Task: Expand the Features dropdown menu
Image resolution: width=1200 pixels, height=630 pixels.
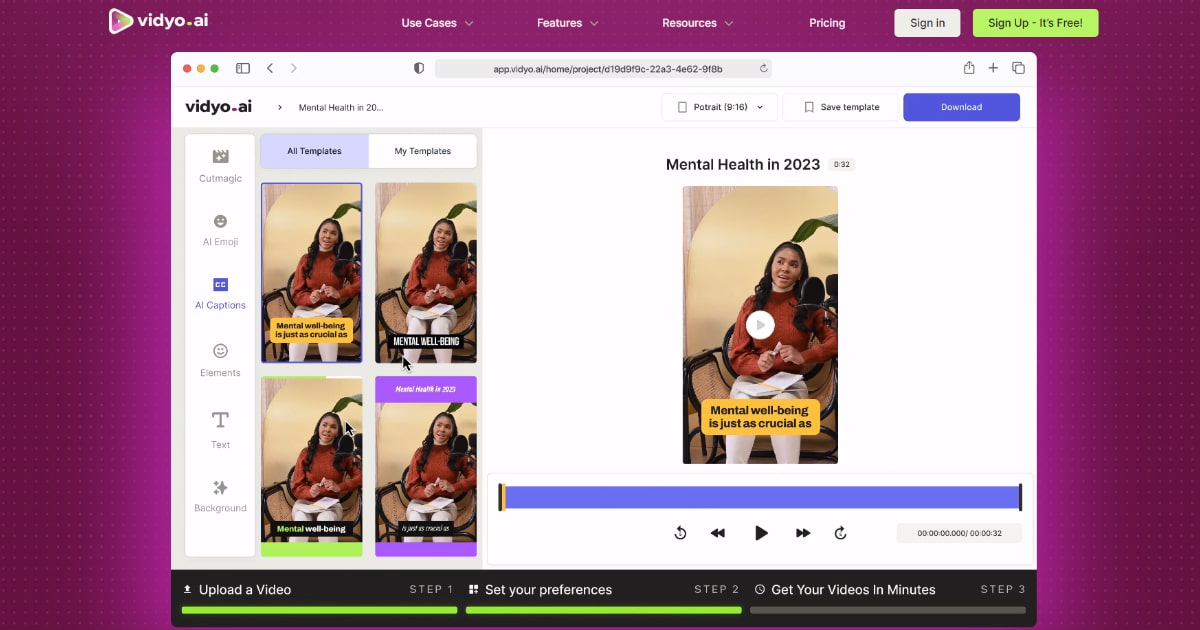Action: tap(567, 23)
